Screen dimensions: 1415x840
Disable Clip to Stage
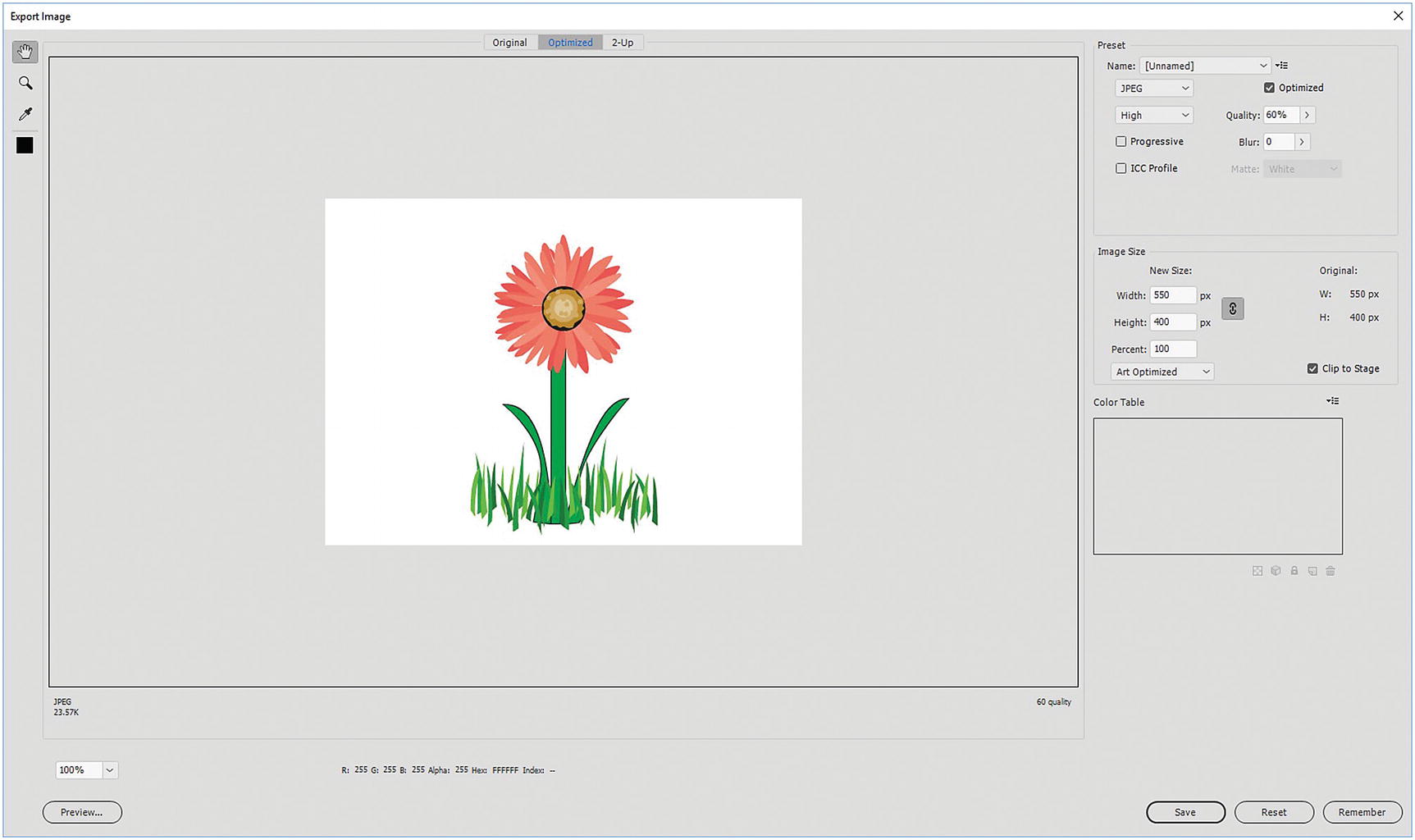click(1312, 368)
